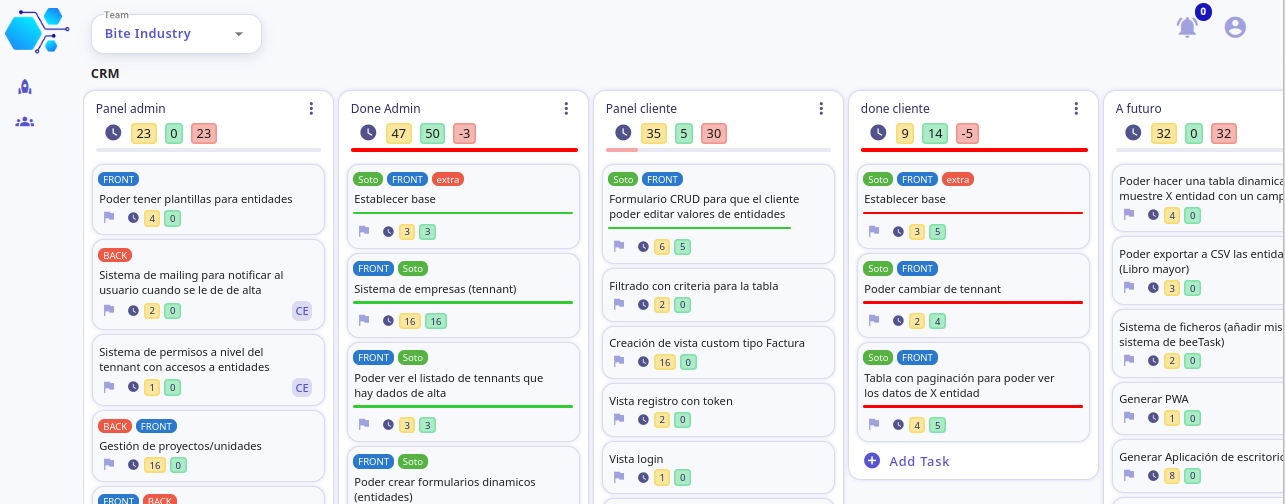The height and width of the screenshot is (504, 1285).
Task: Click the plus icon beside Add Task
Action: [x=872, y=461]
